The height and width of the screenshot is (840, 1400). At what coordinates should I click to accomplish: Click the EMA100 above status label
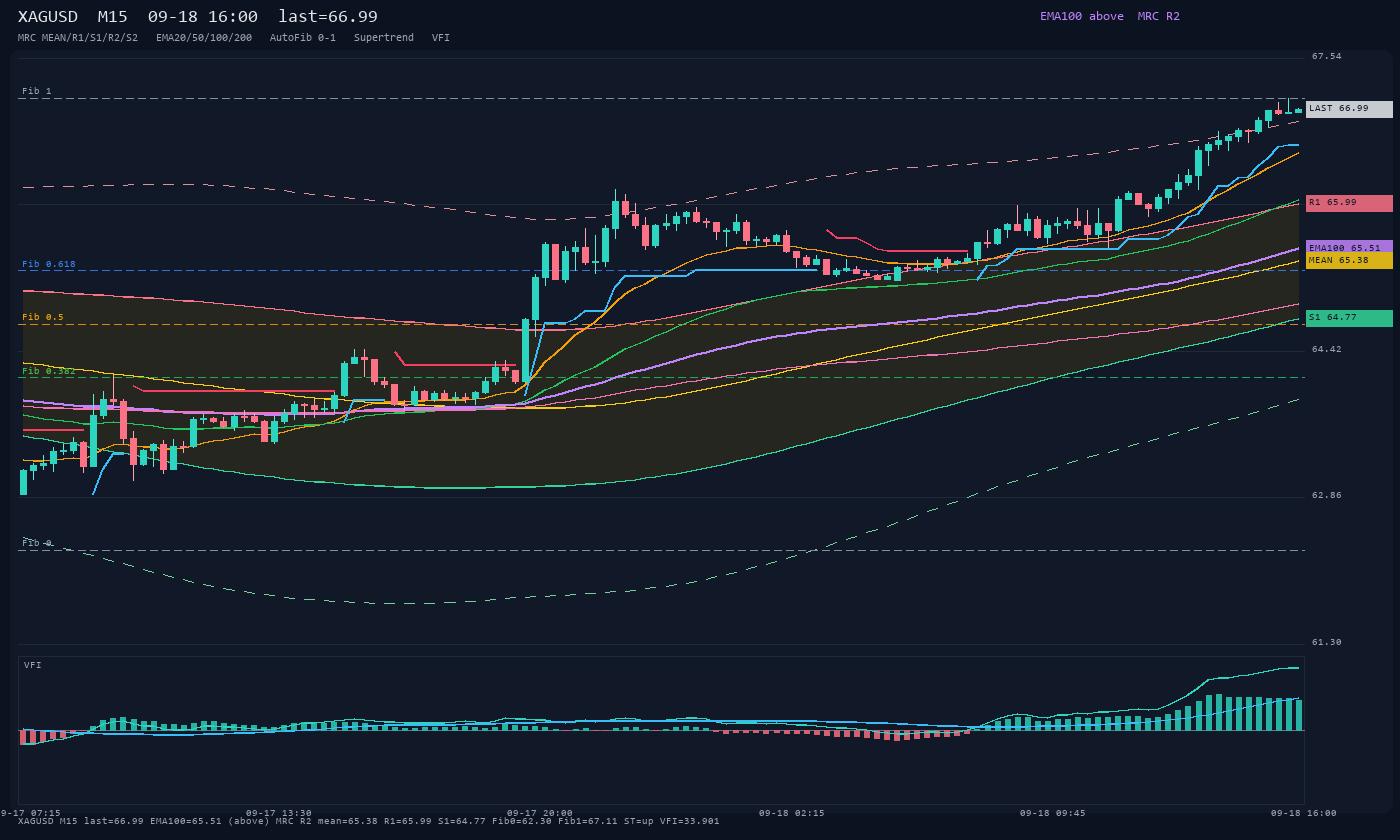pos(1082,16)
